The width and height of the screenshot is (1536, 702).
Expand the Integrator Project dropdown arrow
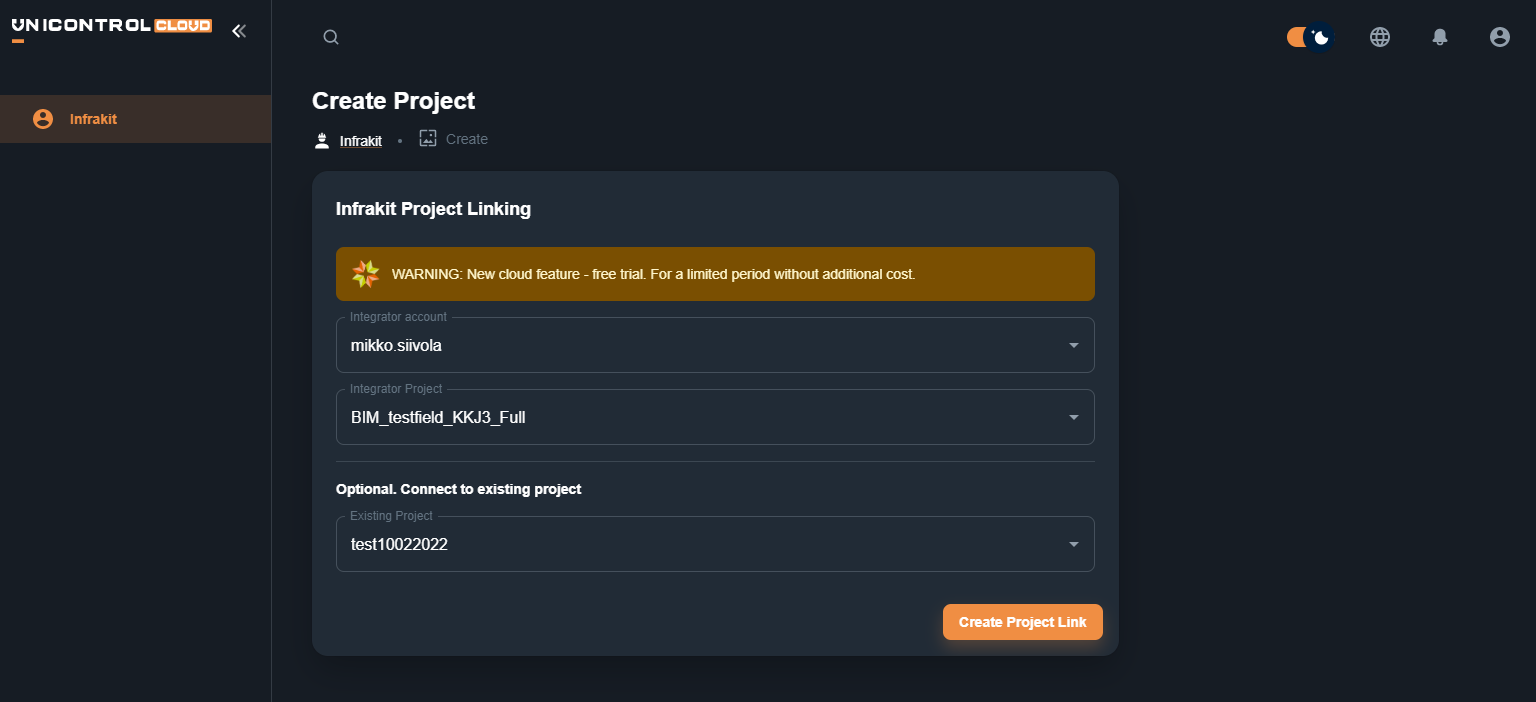[1073, 417]
